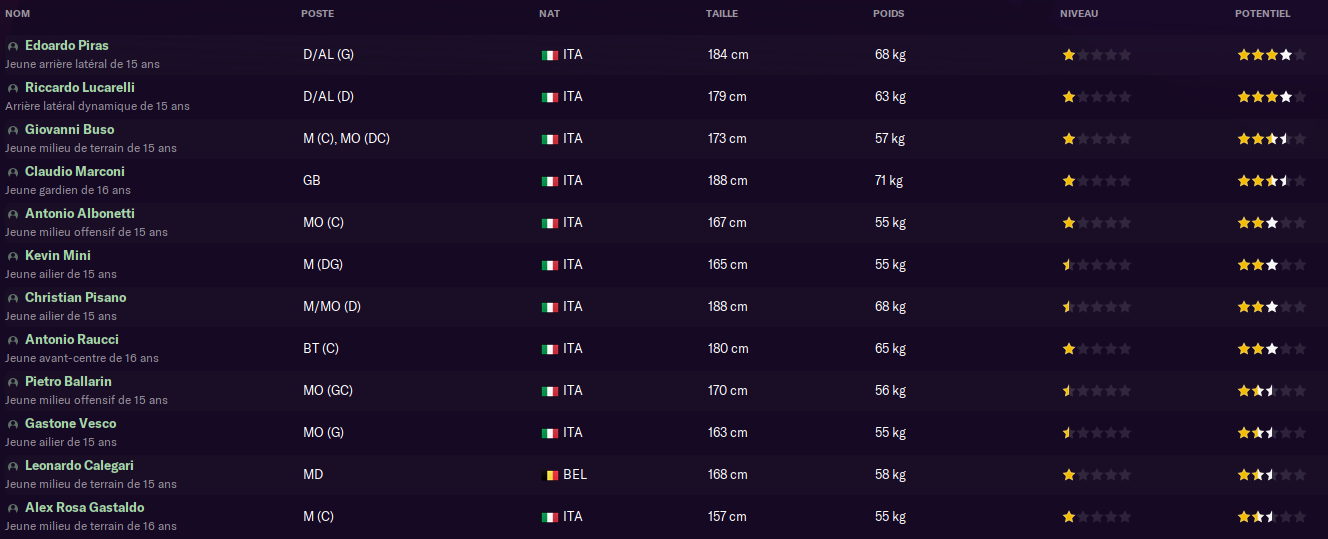Image resolution: width=1328 pixels, height=539 pixels.
Task: Click the NIVEAU column header
Action: (1079, 14)
